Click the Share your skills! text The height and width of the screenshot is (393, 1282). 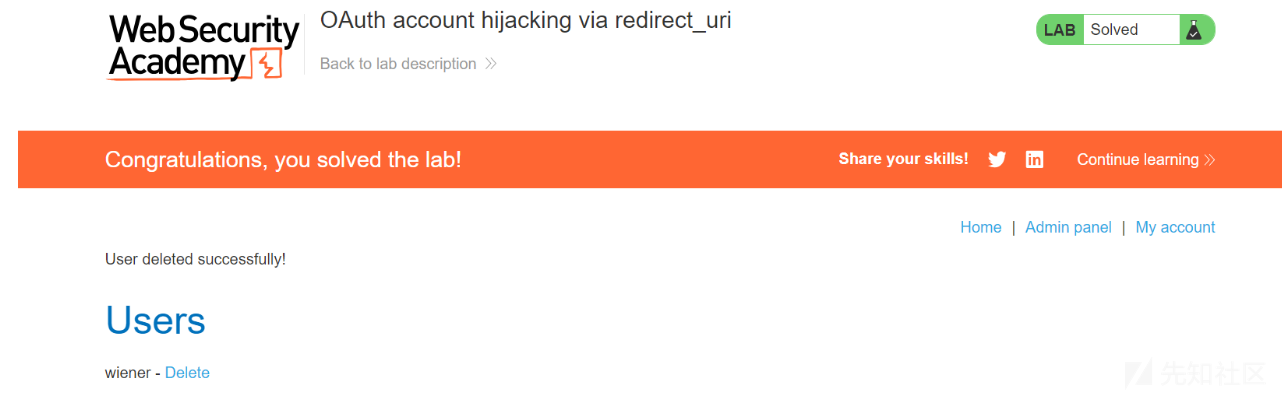tap(903, 159)
